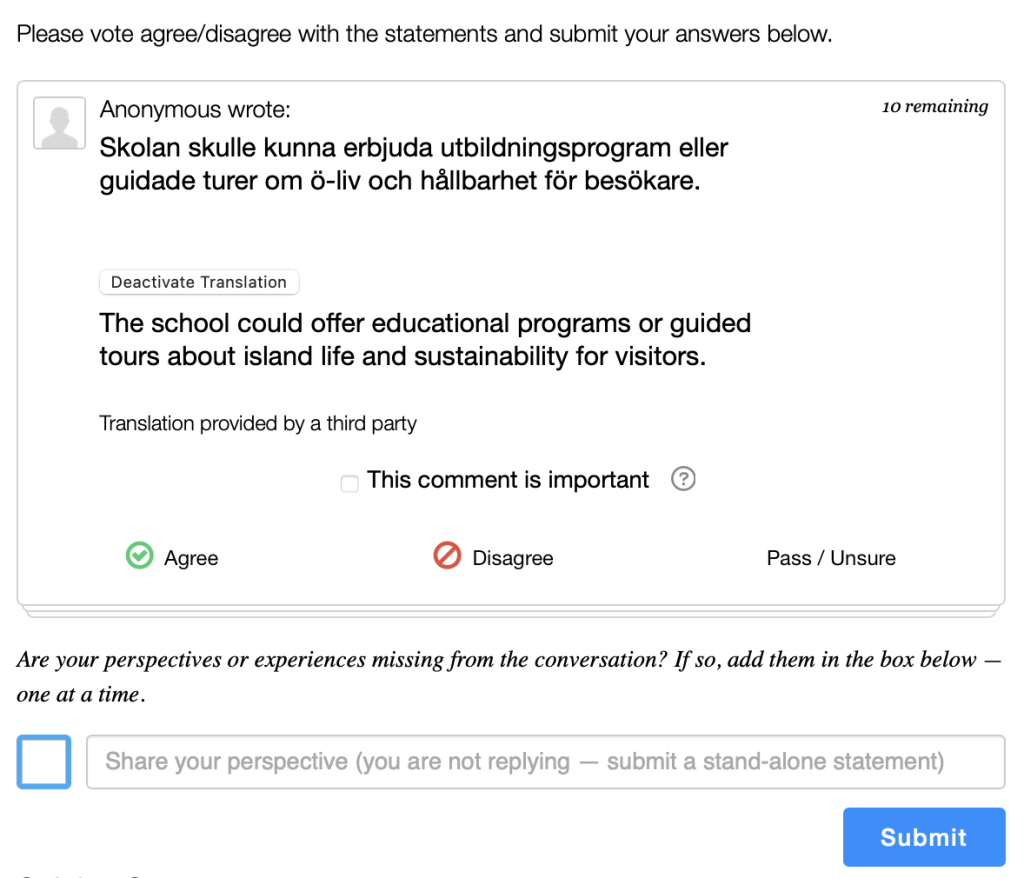The height and width of the screenshot is (878, 1024).
Task: Click the blue Submit button
Action: (923, 837)
